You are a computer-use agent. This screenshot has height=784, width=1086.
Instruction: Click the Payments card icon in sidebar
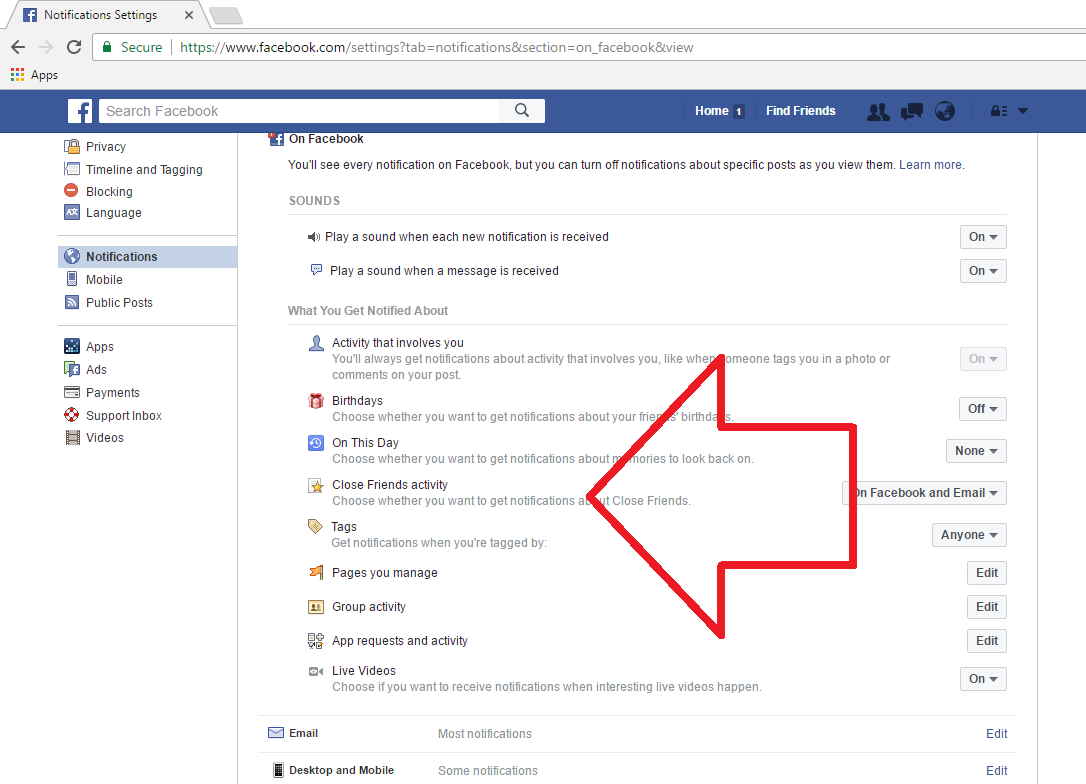[x=72, y=392]
